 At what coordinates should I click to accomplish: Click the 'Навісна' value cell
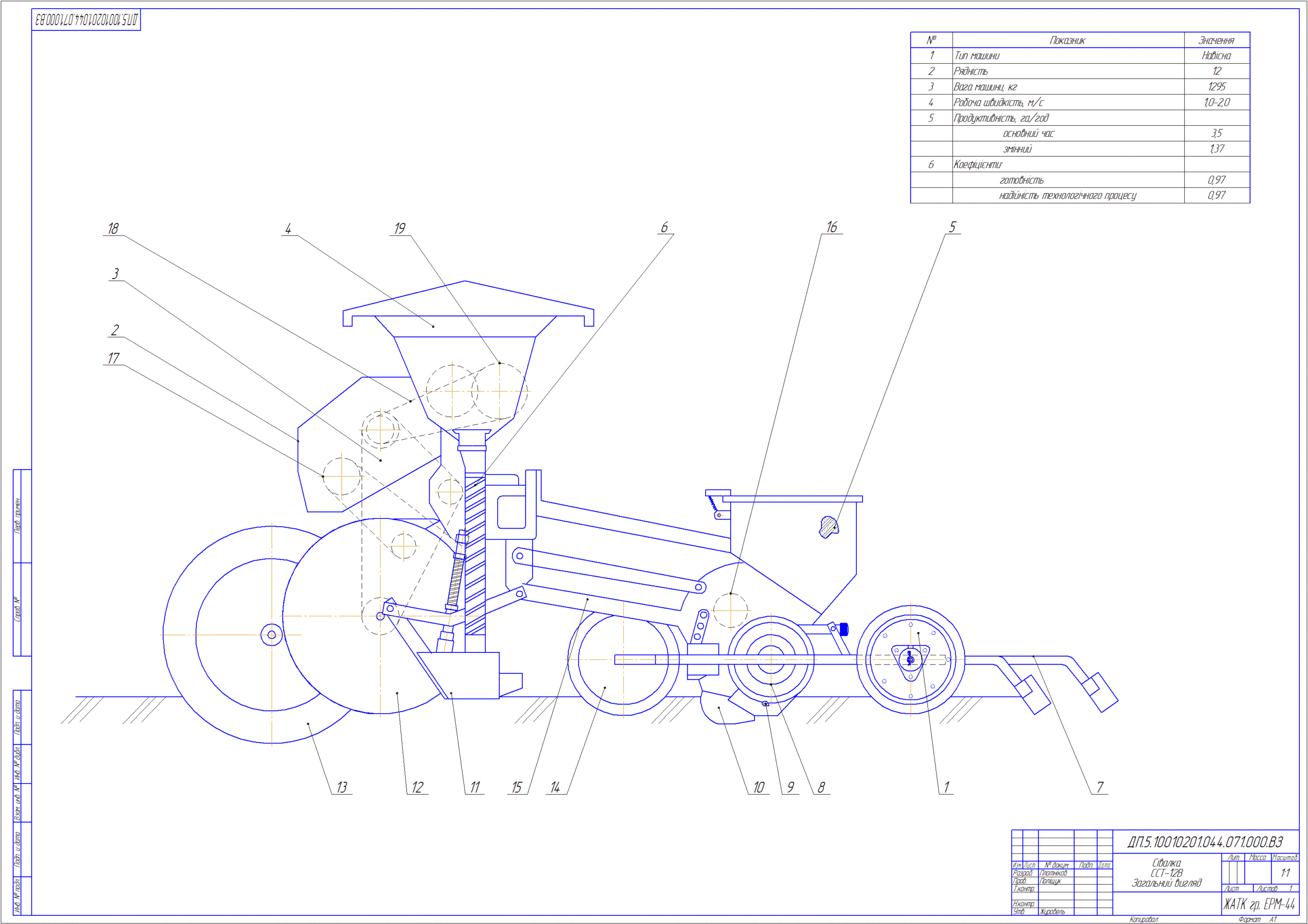[x=1216, y=56]
